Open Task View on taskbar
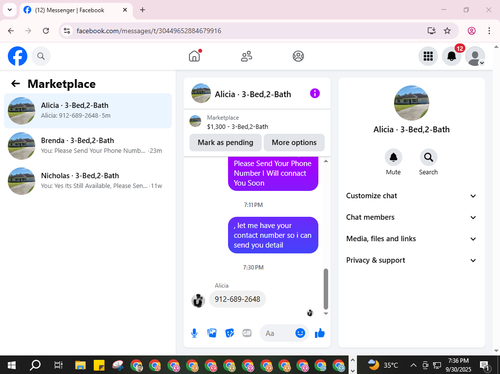This screenshot has width=500, height=374. point(58,365)
